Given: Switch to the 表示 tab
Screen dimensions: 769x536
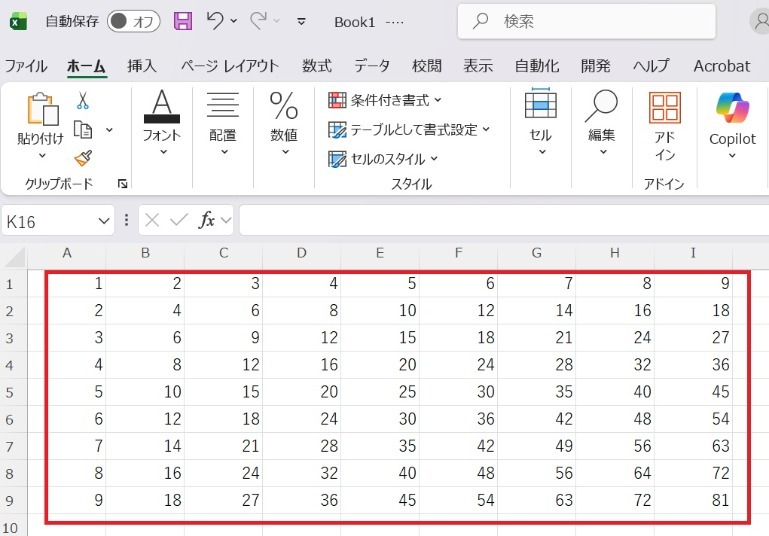Looking at the screenshot, I should [478, 66].
